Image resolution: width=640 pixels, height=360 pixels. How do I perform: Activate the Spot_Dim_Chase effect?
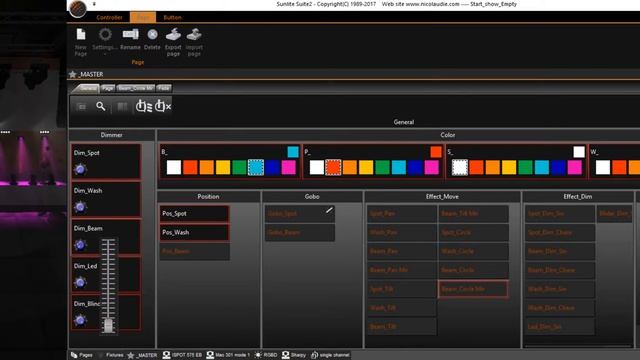tap(560, 232)
